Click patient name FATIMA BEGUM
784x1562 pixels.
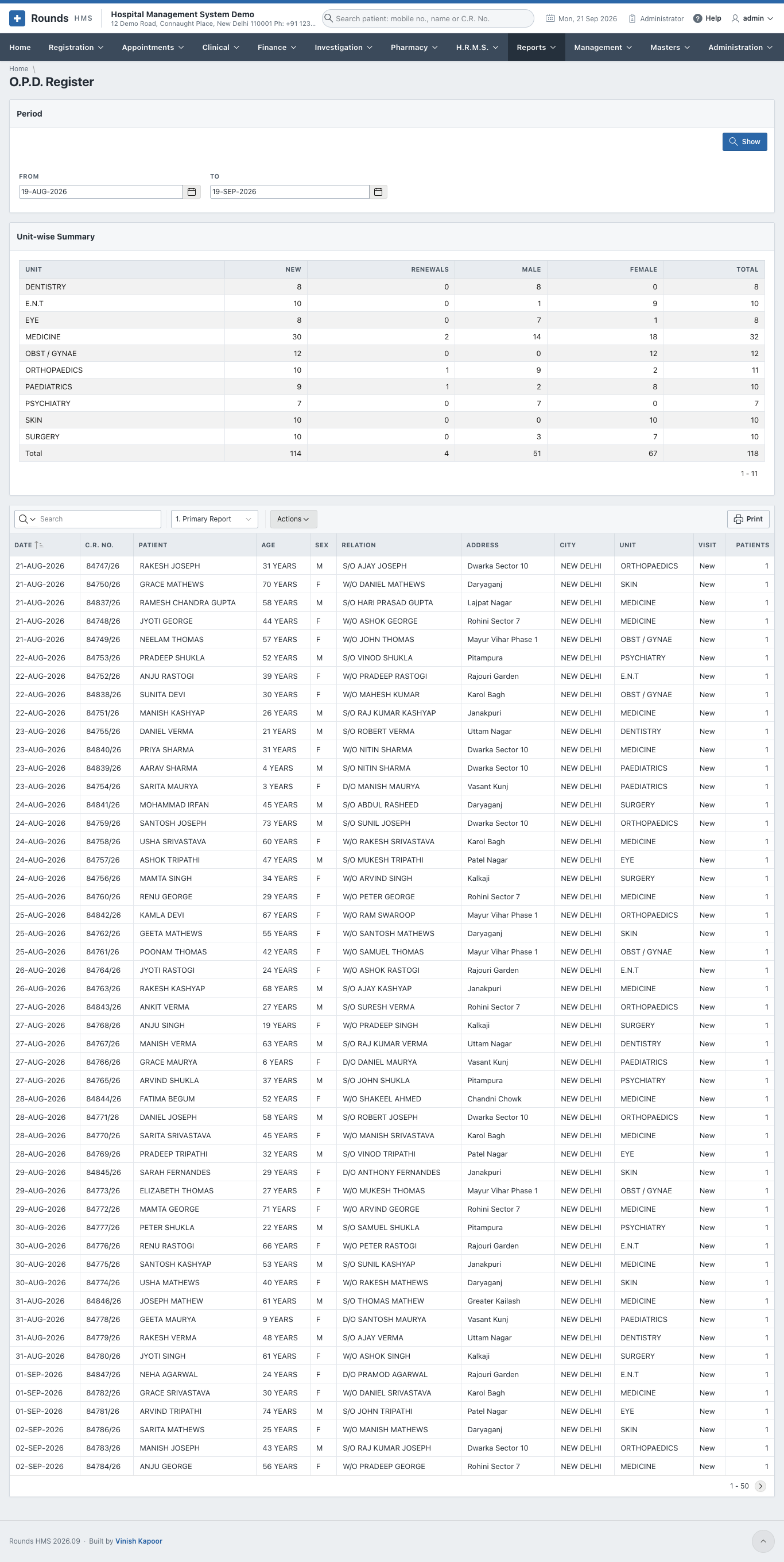(x=167, y=1099)
